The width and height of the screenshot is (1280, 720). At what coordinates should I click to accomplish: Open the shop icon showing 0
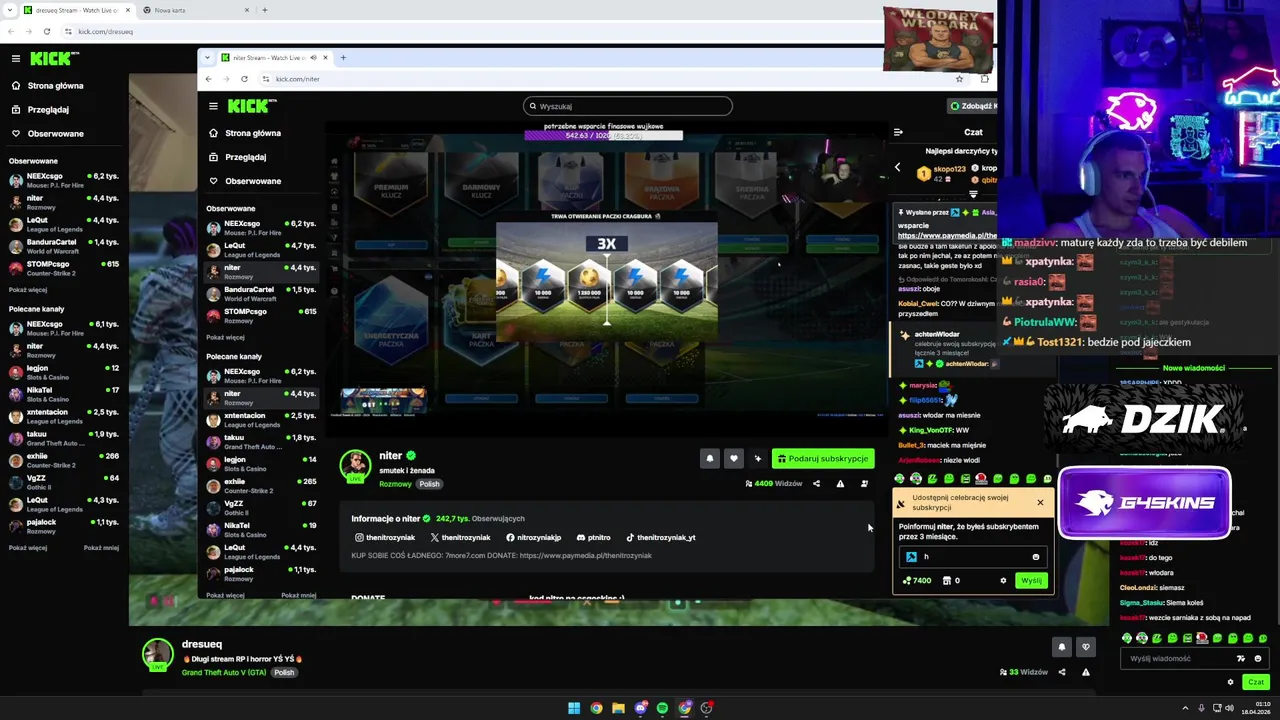pos(951,580)
